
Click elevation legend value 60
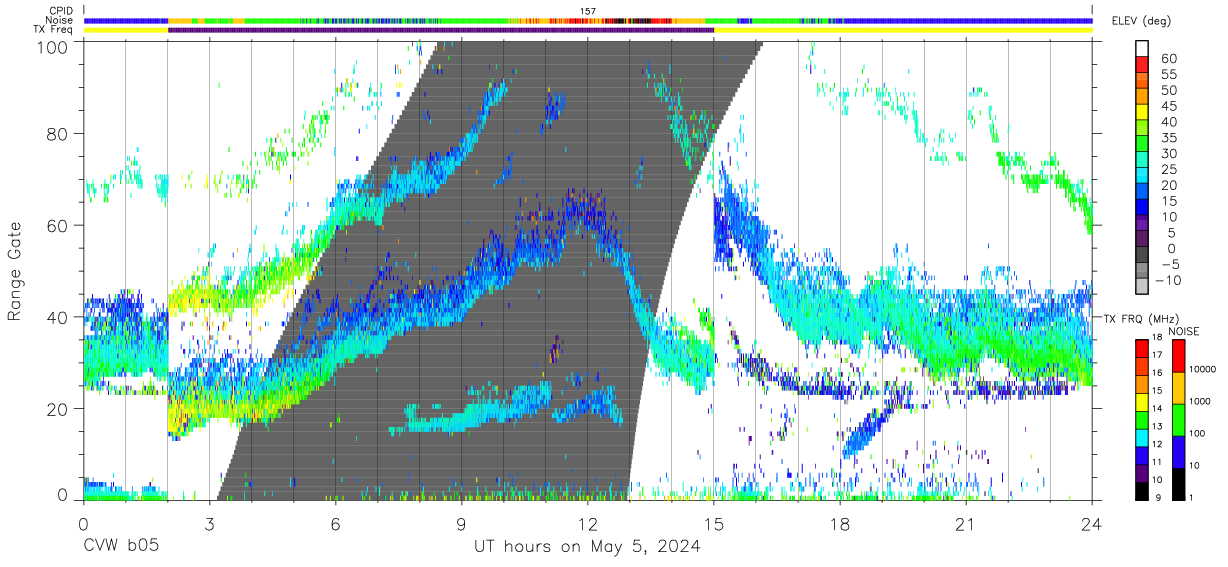pos(1168,58)
